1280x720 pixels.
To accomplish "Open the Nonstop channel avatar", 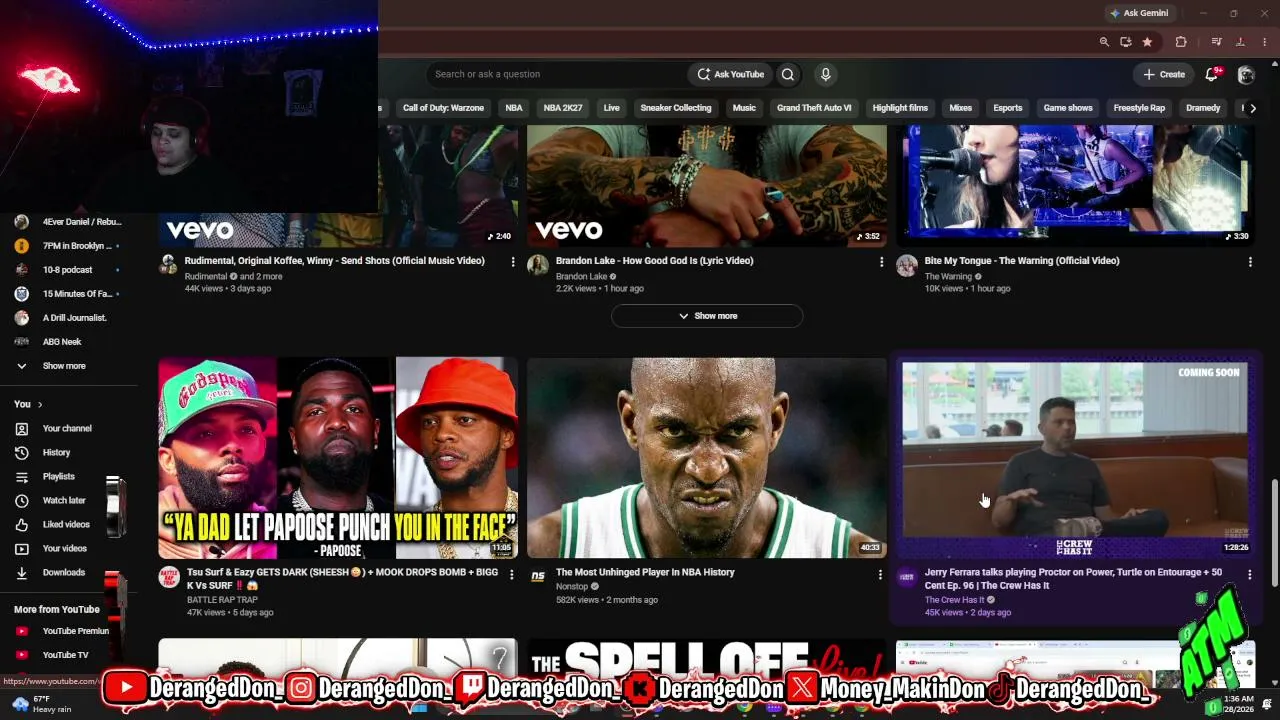I will pyautogui.click(x=538, y=576).
